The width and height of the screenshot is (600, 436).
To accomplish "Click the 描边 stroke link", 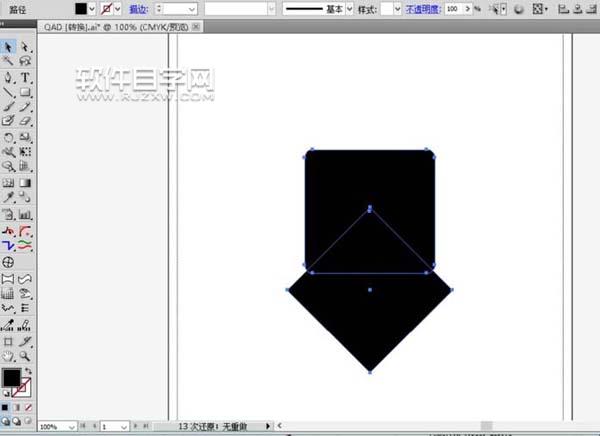I will (x=139, y=8).
